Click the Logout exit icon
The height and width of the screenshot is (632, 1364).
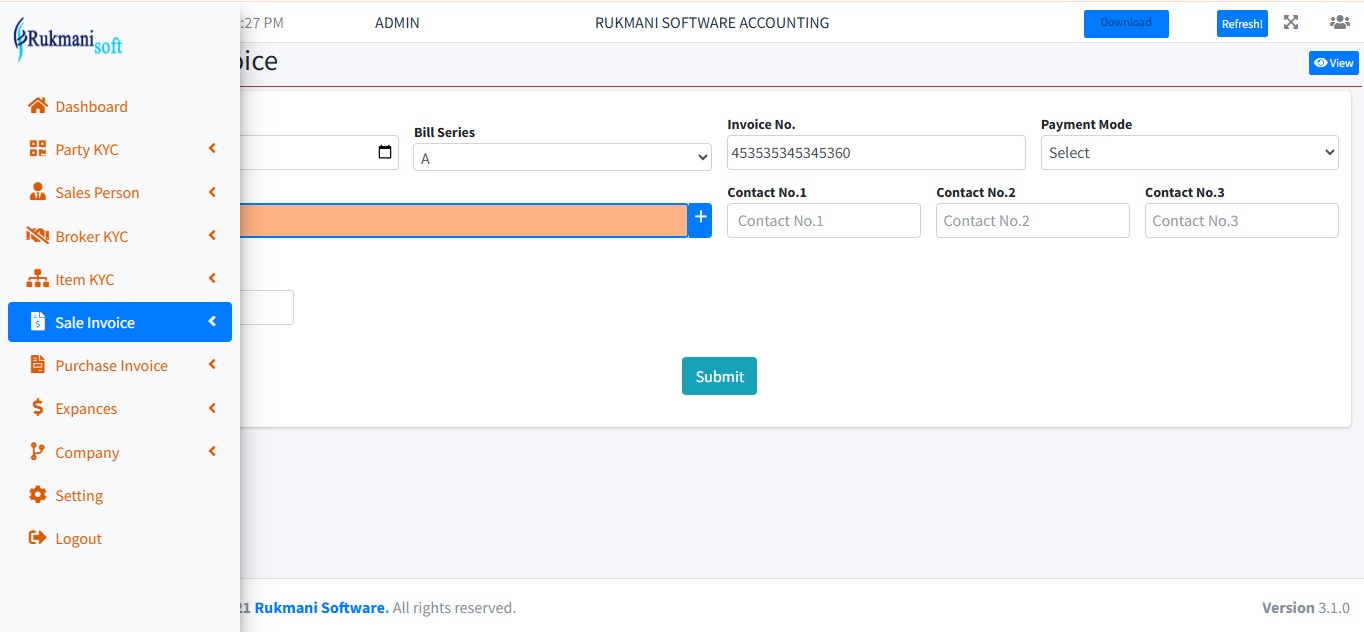(38, 538)
